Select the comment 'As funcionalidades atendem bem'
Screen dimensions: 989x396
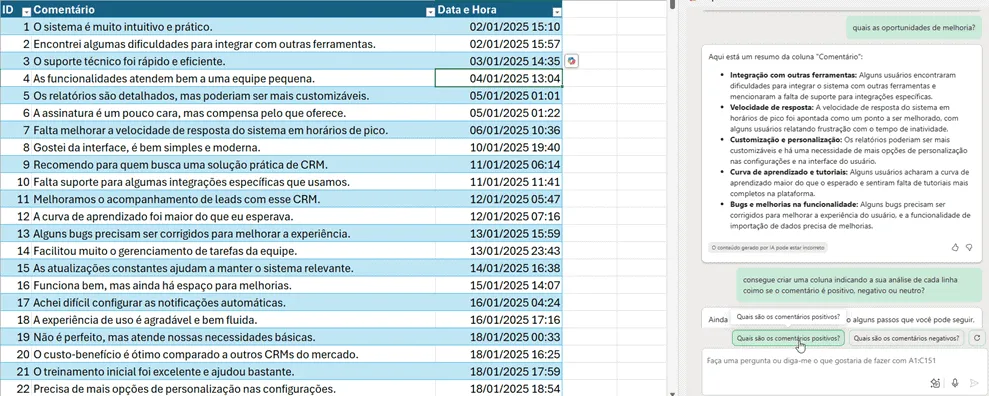coord(233,78)
